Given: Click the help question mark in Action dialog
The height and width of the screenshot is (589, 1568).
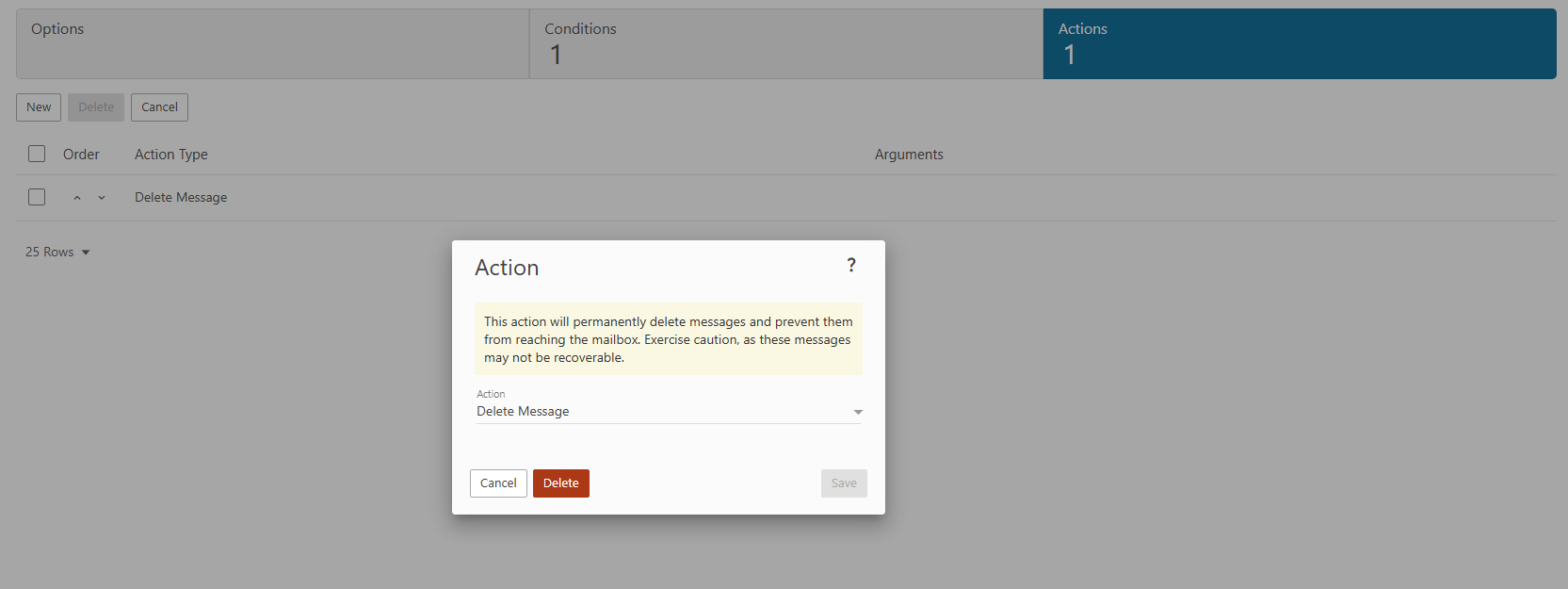Looking at the screenshot, I should [851, 265].
